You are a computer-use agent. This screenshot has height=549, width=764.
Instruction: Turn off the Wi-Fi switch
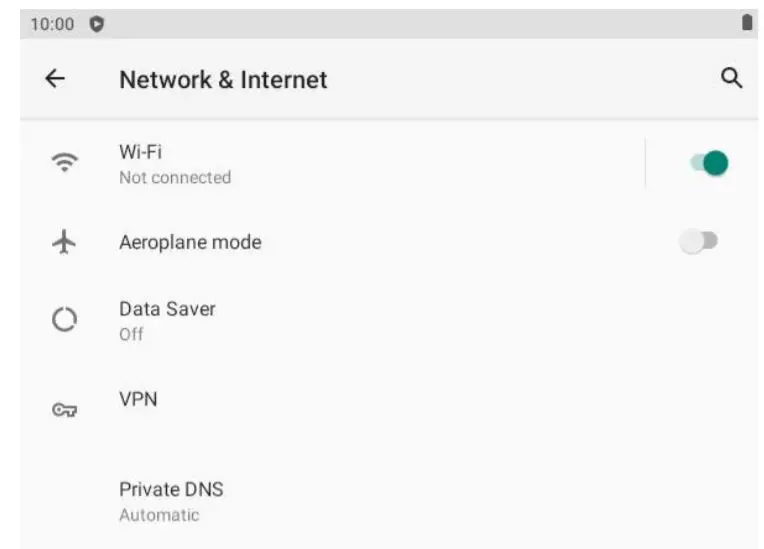pyautogui.click(x=709, y=163)
